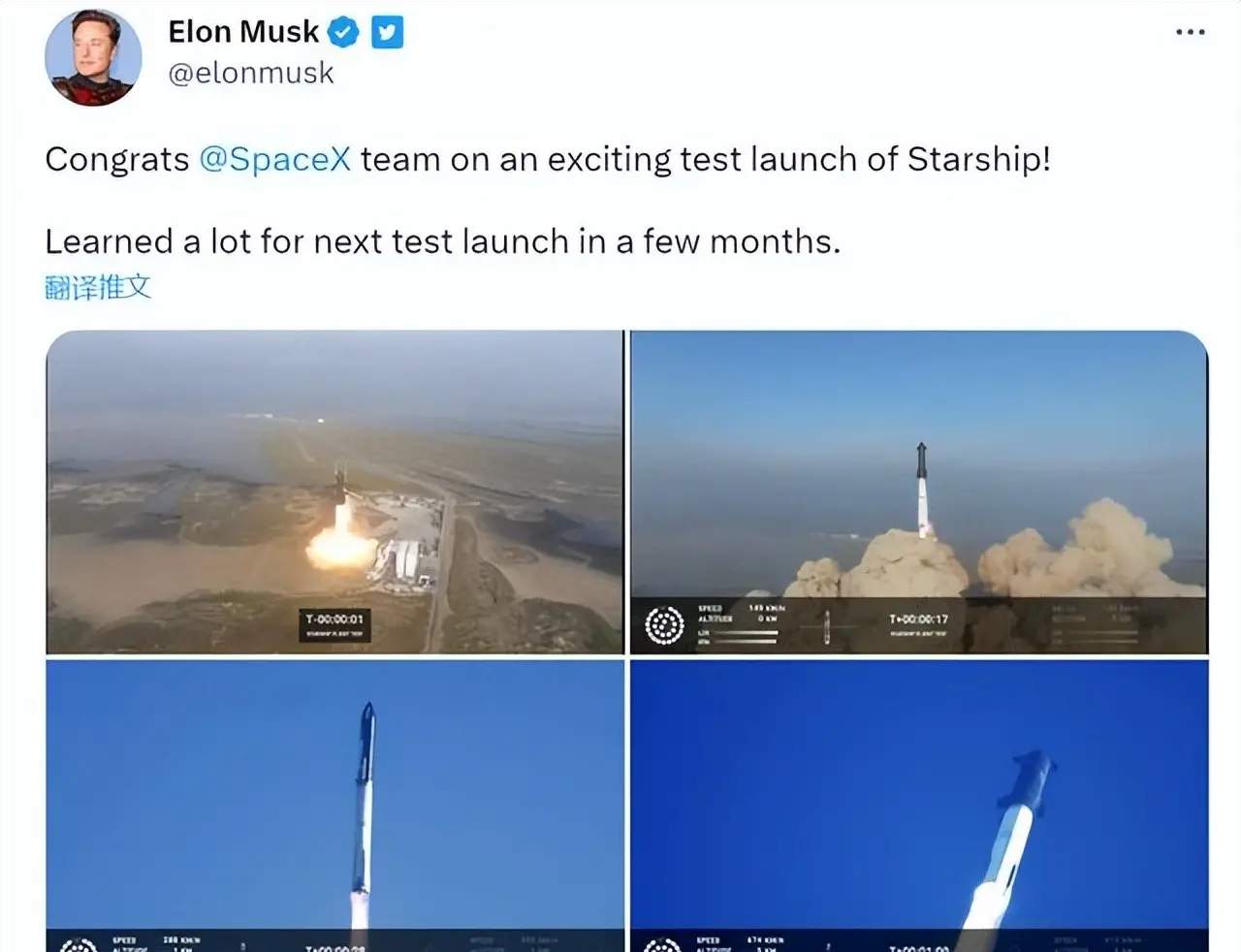
Task: Open the bottom-right tilted Starship photo
Action: (x=919, y=806)
